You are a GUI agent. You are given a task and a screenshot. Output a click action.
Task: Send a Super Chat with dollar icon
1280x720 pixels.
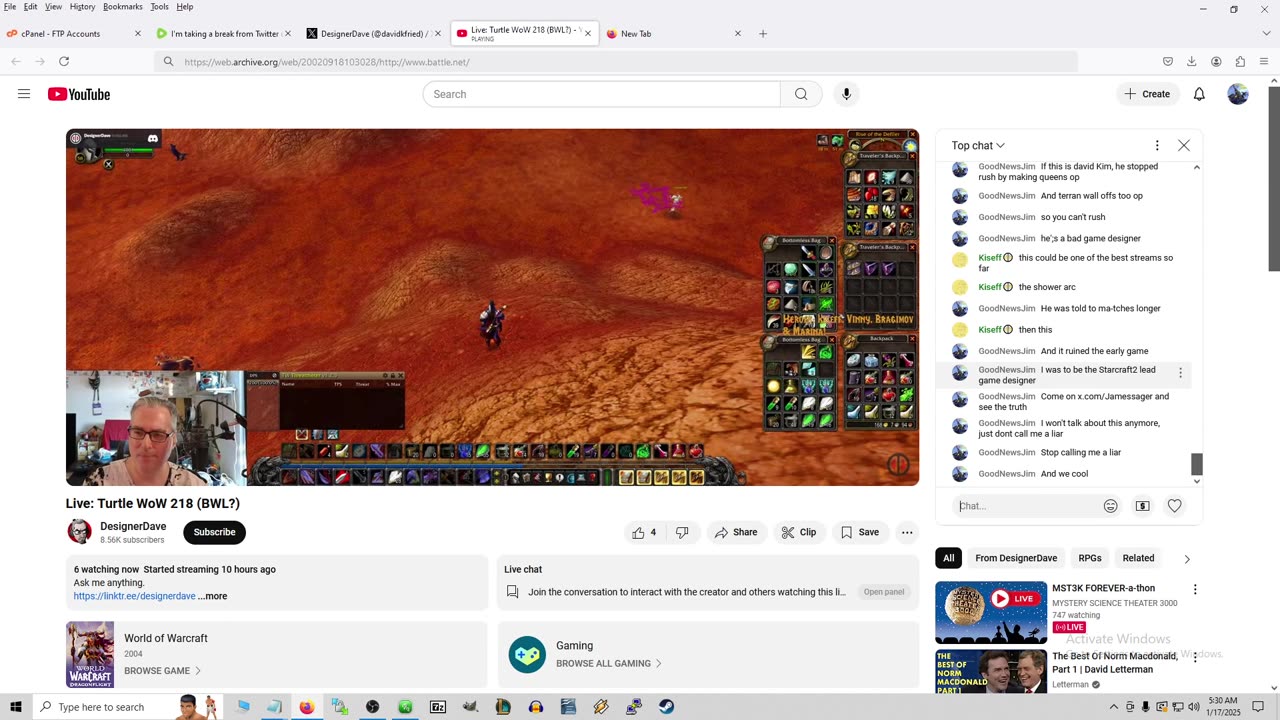point(1142,506)
